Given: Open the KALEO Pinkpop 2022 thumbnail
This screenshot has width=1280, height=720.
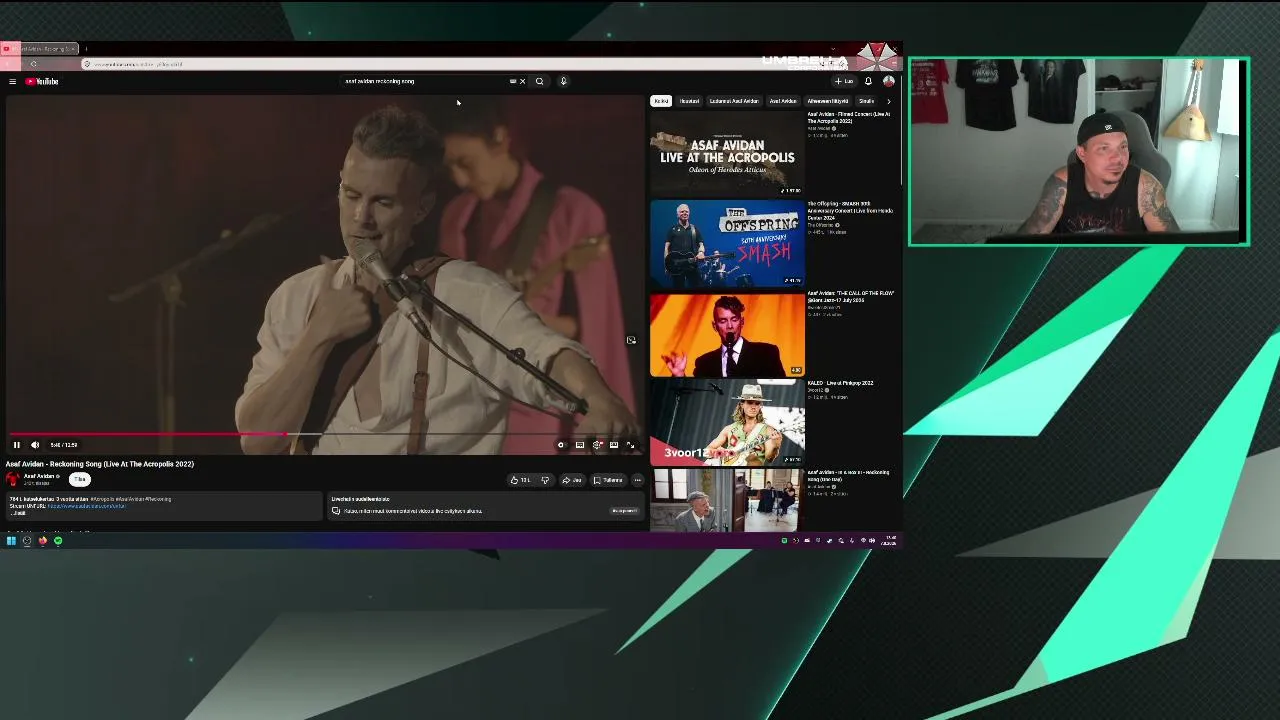Looking at the screenshot, I should [727, 423].
